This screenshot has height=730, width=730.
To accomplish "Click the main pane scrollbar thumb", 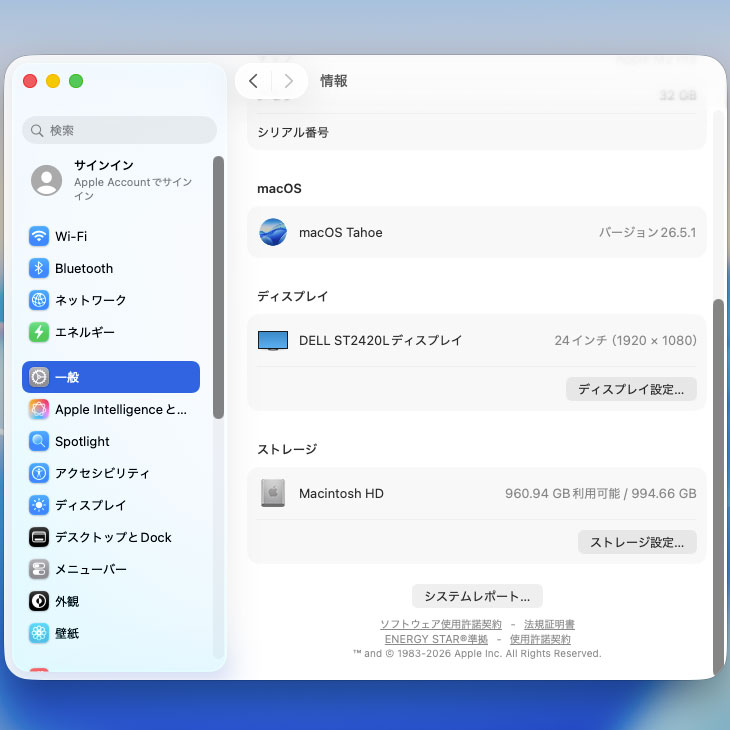I will pyautogui.click(x=718, y=487).
